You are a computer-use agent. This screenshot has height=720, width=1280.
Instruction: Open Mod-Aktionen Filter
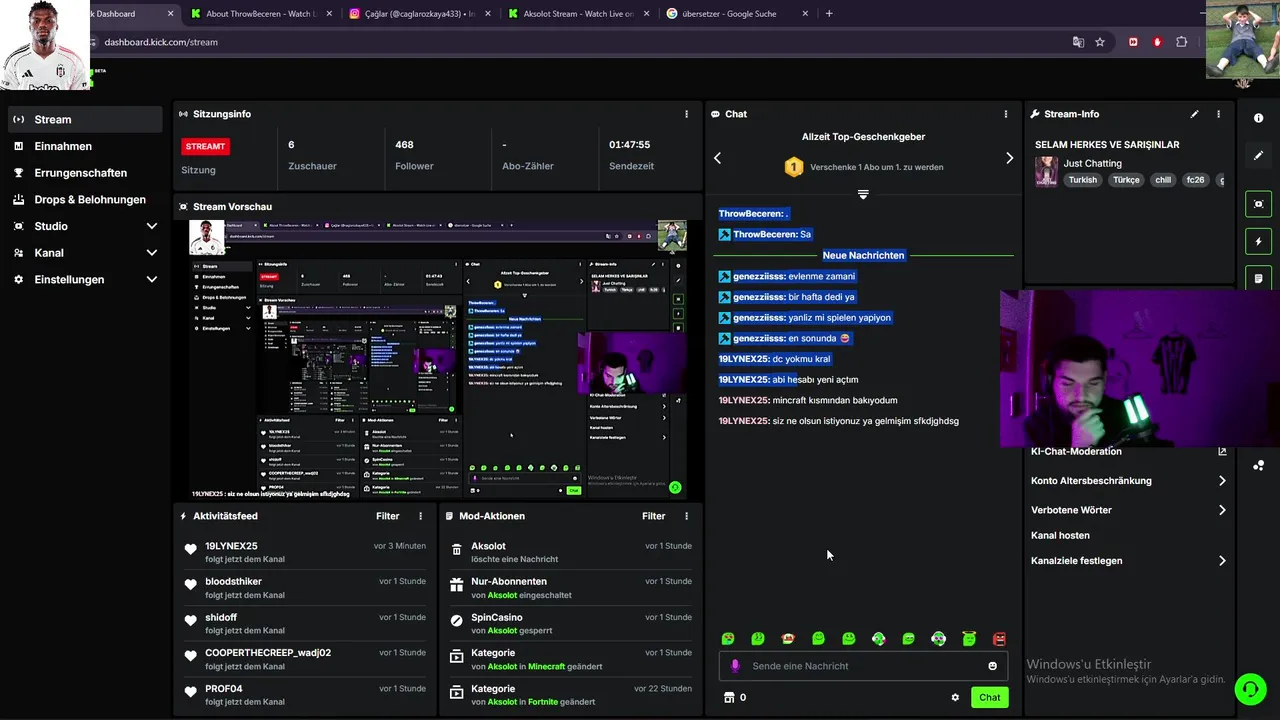coord(654,516)
